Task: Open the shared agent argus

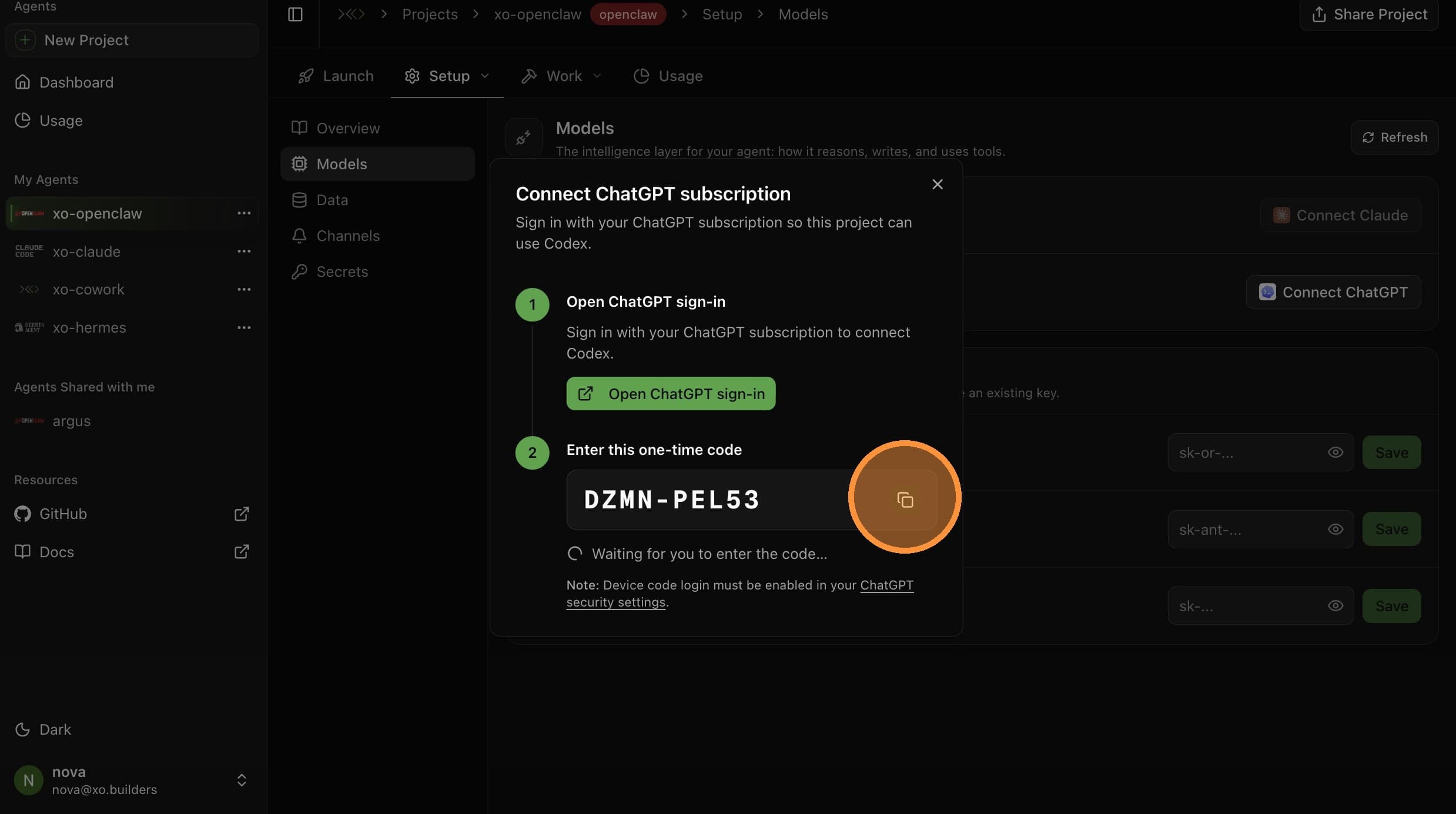Action: [132, 421]
